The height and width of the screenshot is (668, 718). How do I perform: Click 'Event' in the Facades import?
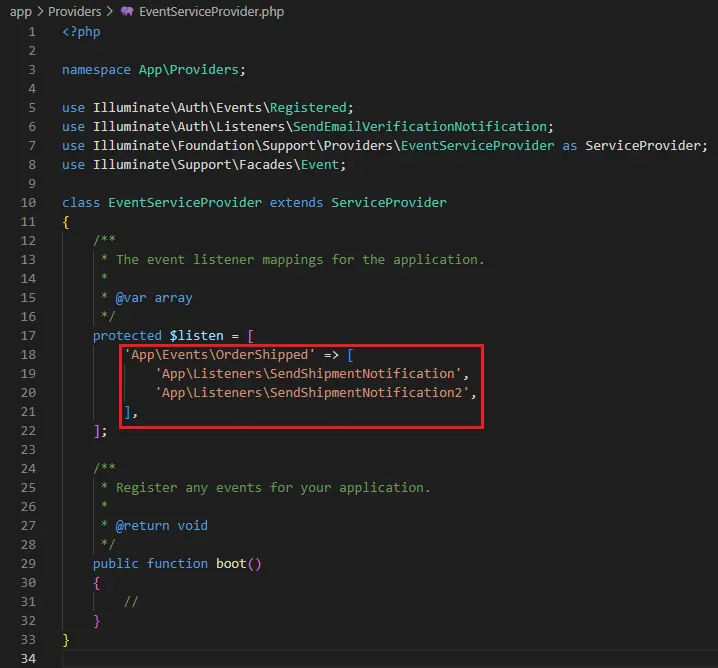click(320, 164)
